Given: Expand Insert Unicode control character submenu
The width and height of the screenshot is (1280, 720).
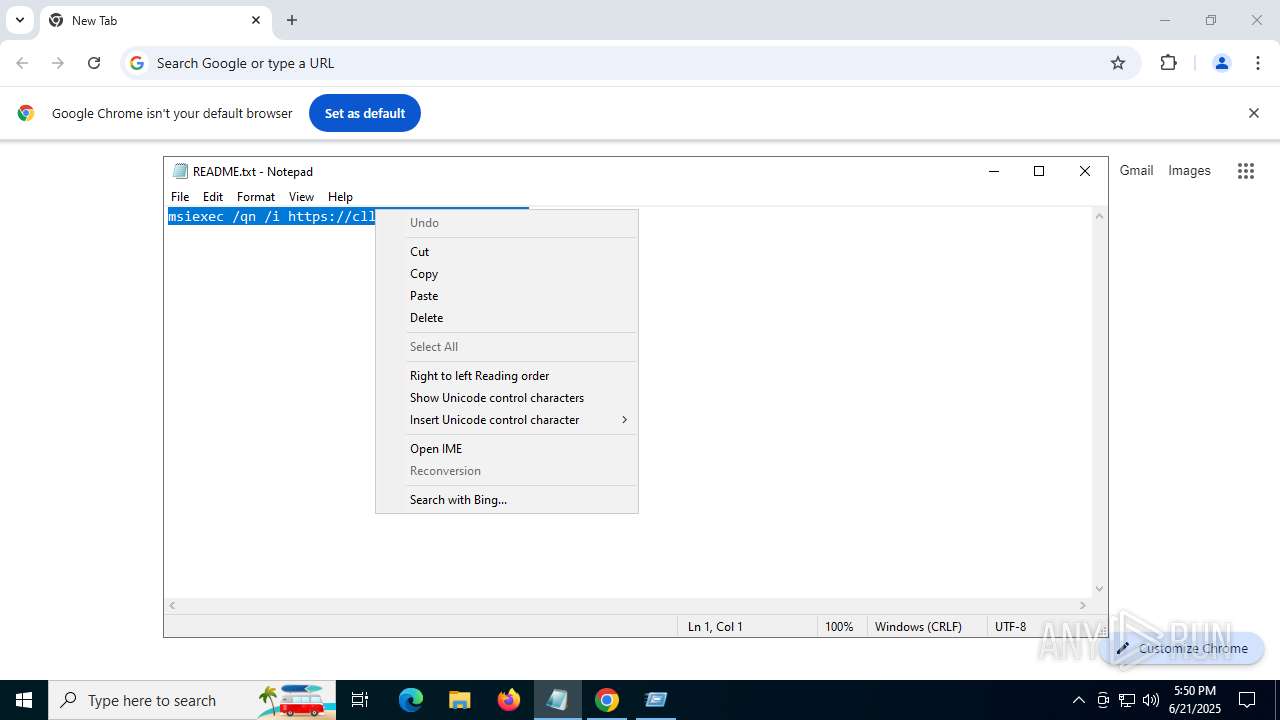Looking at the screenshot, I should (x=507, y=420).
